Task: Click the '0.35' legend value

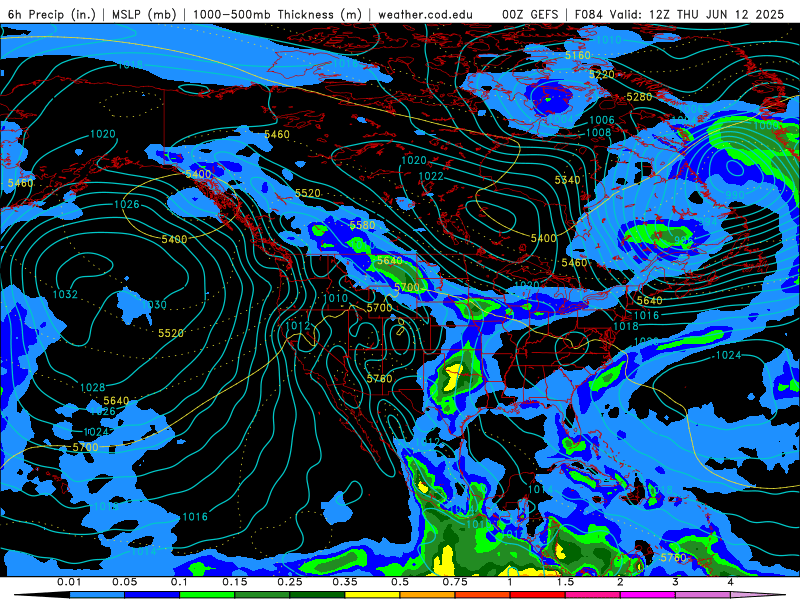Action: [345, 582]
